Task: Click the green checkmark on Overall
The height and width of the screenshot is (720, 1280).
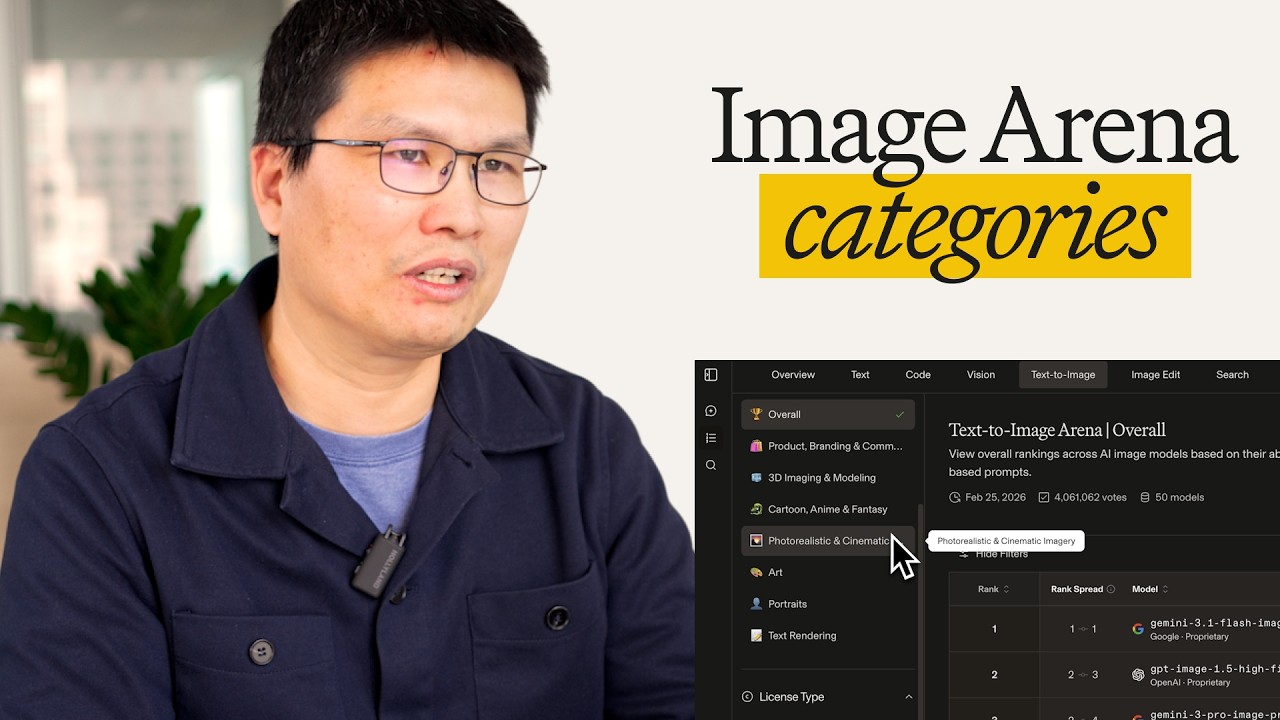Action: 900,414
